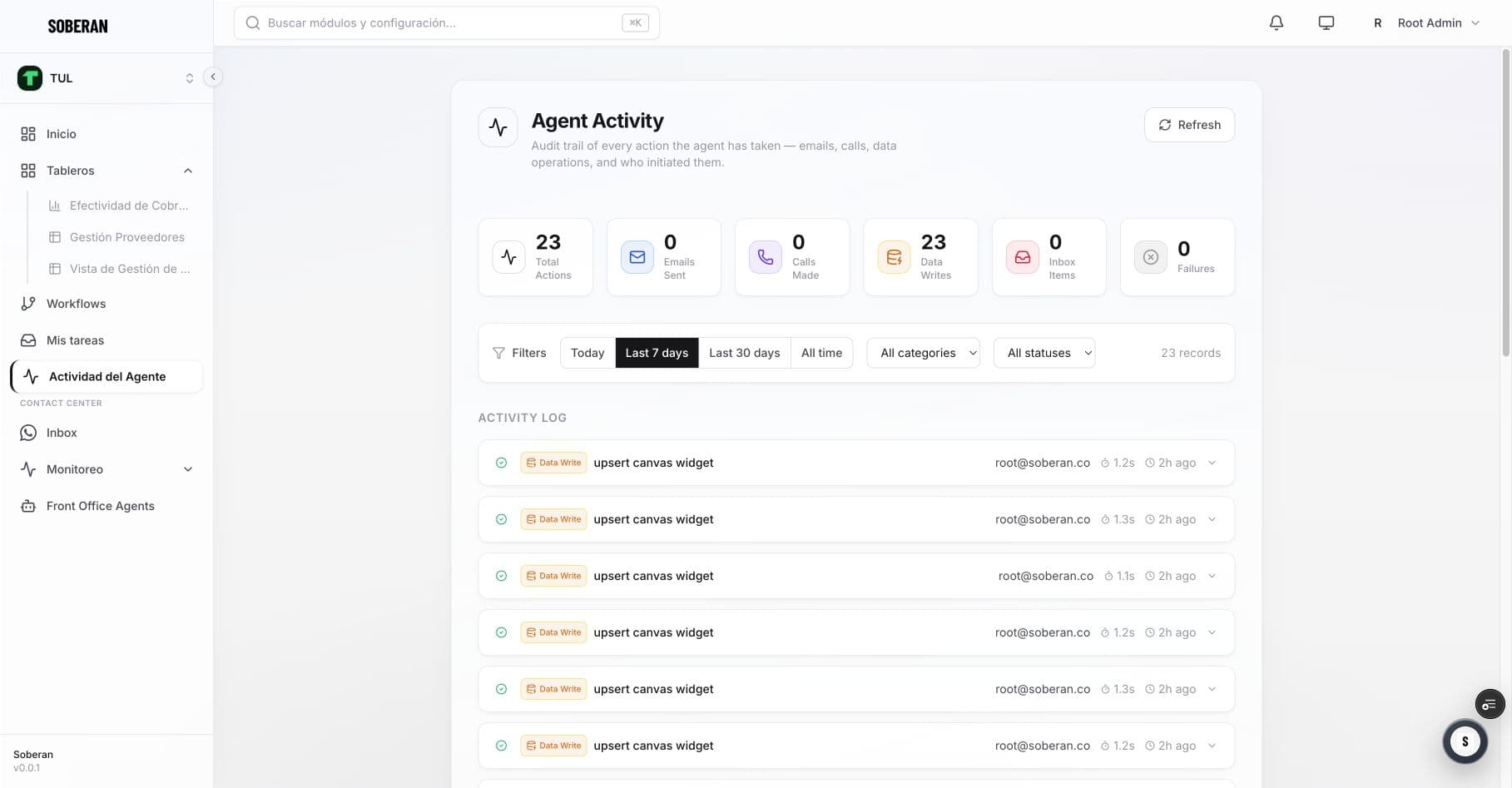The image size is (1512, 788).
Task: Click the monitor display icon in header
Action: click(x=1326, y=23)
